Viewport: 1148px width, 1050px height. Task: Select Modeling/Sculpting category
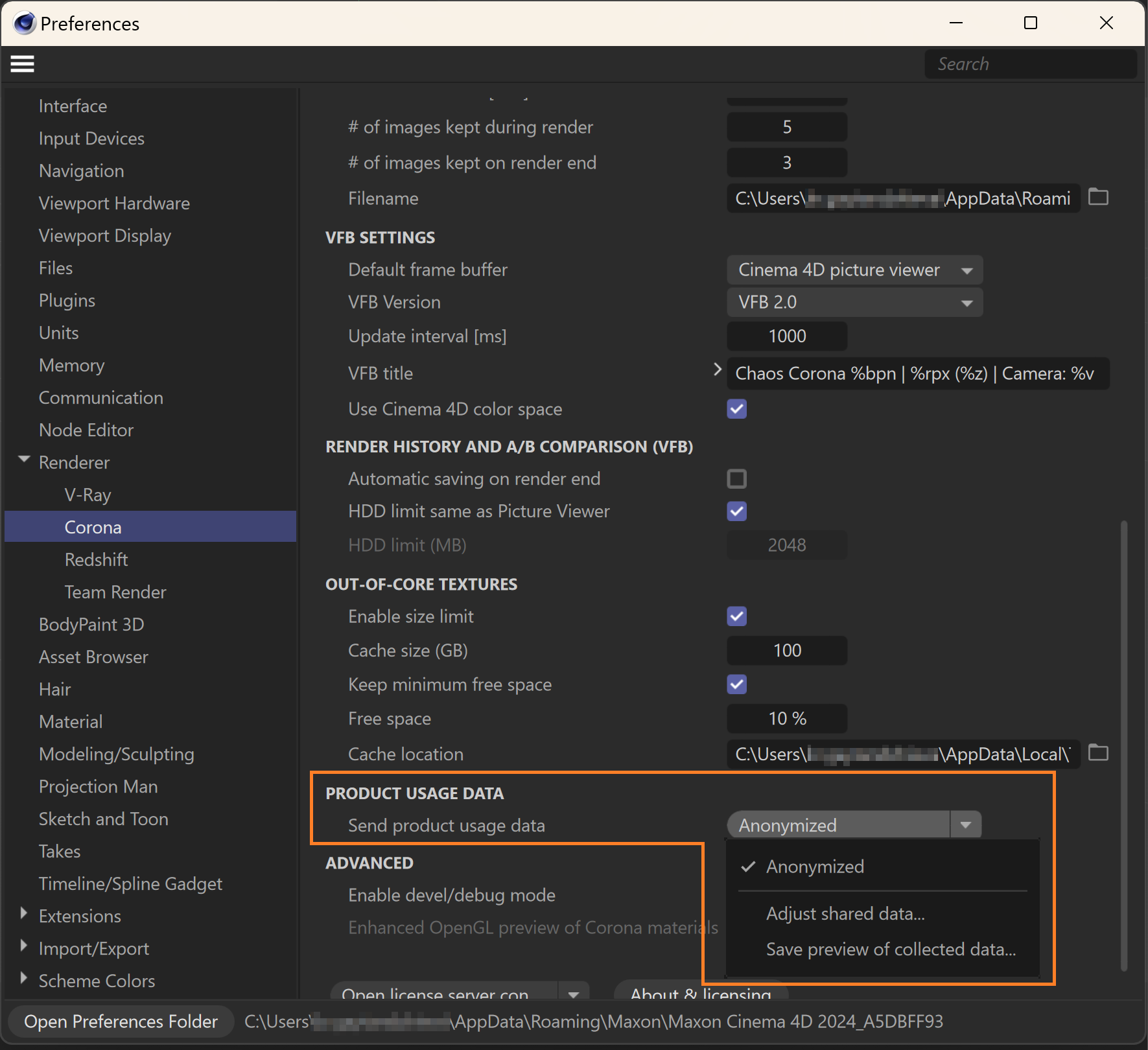click(x=117, y=754)
